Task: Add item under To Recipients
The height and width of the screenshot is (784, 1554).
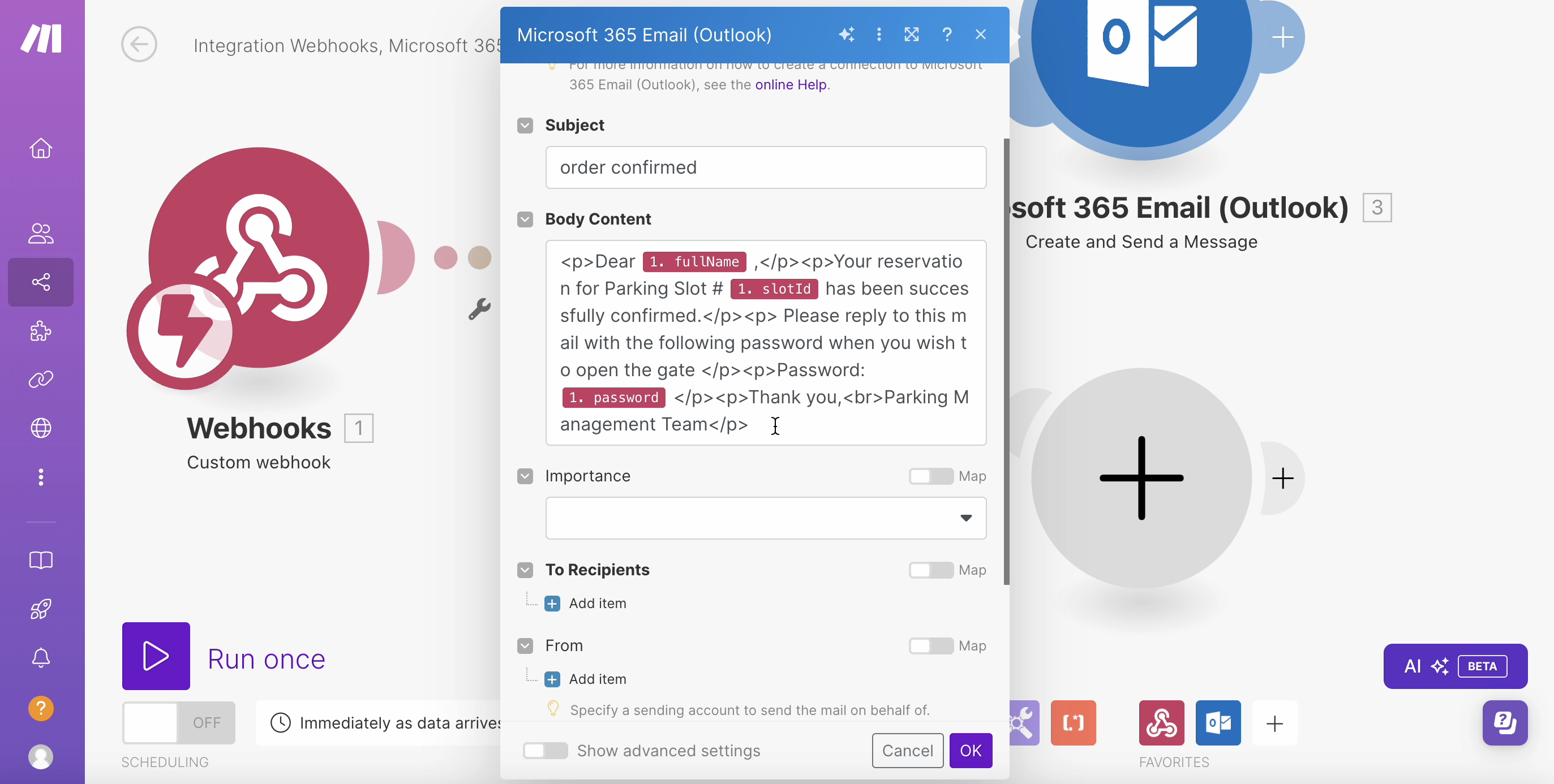Action: click(585, 603)
